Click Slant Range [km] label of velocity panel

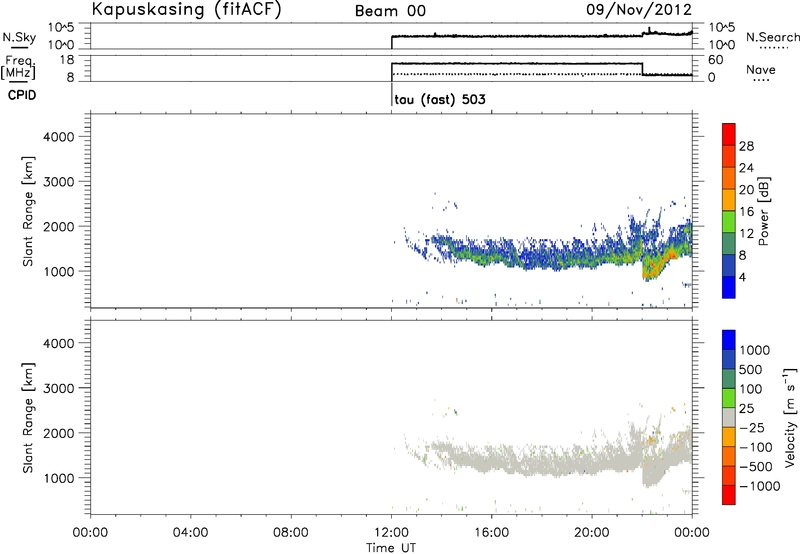coord(28,418)
